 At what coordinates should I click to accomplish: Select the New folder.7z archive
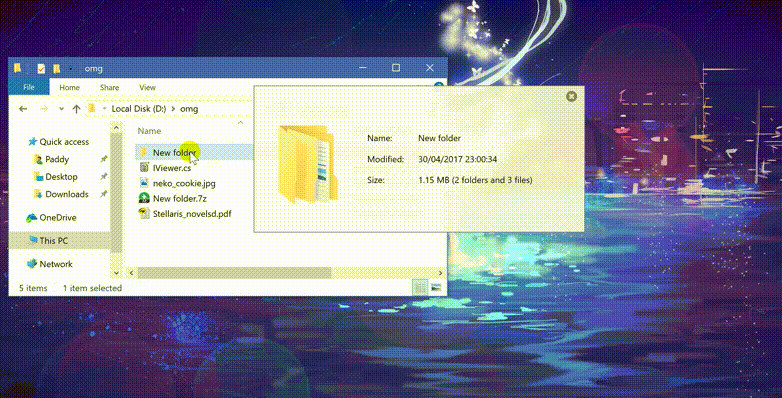180,199
